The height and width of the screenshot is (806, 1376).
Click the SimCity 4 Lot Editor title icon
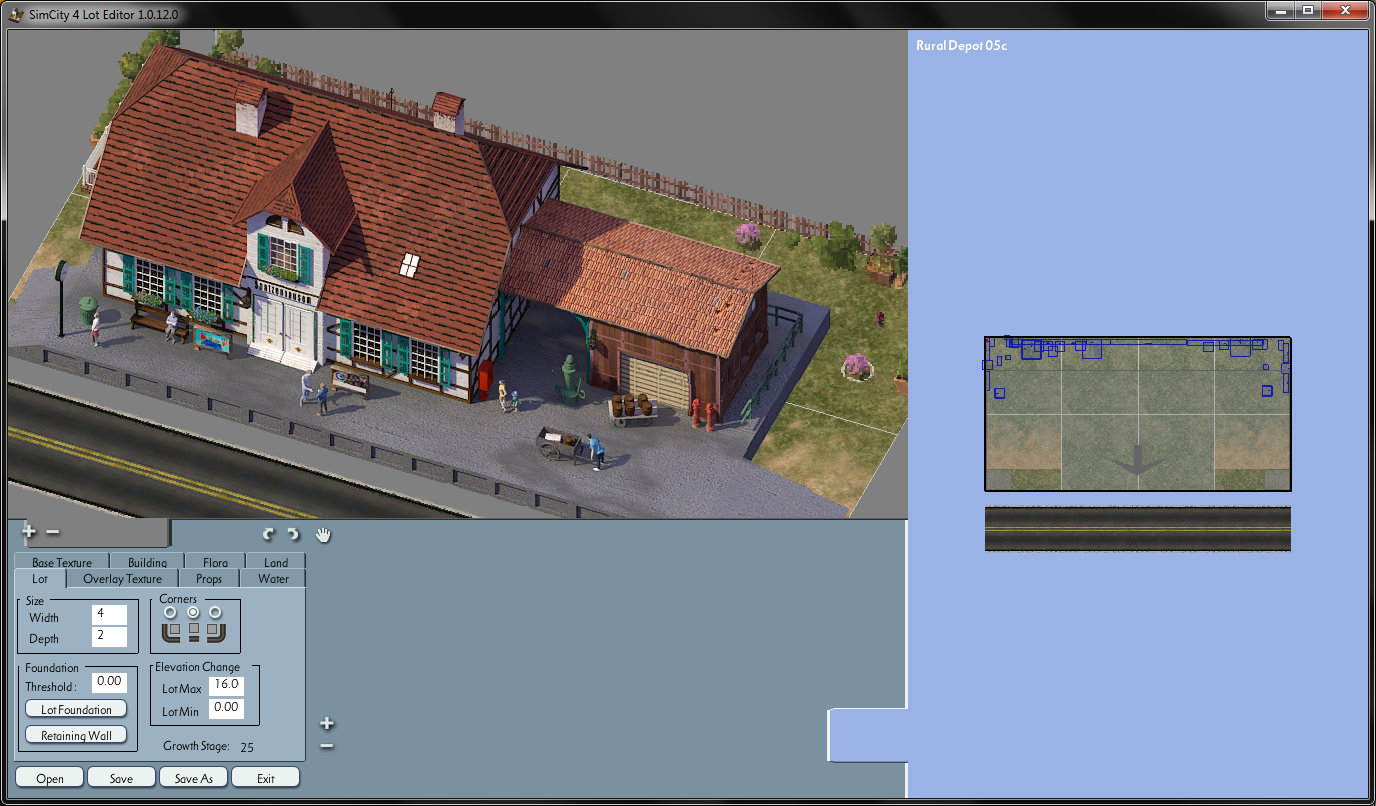coord(16,13)
